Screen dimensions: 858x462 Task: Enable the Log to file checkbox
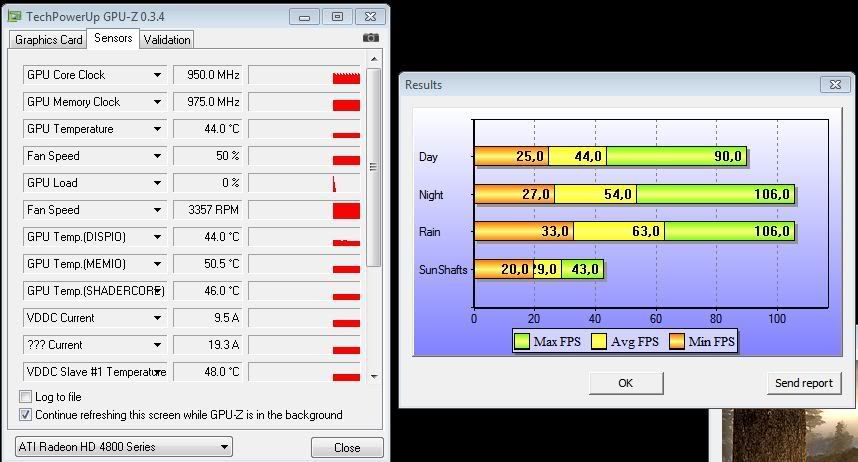26,397
